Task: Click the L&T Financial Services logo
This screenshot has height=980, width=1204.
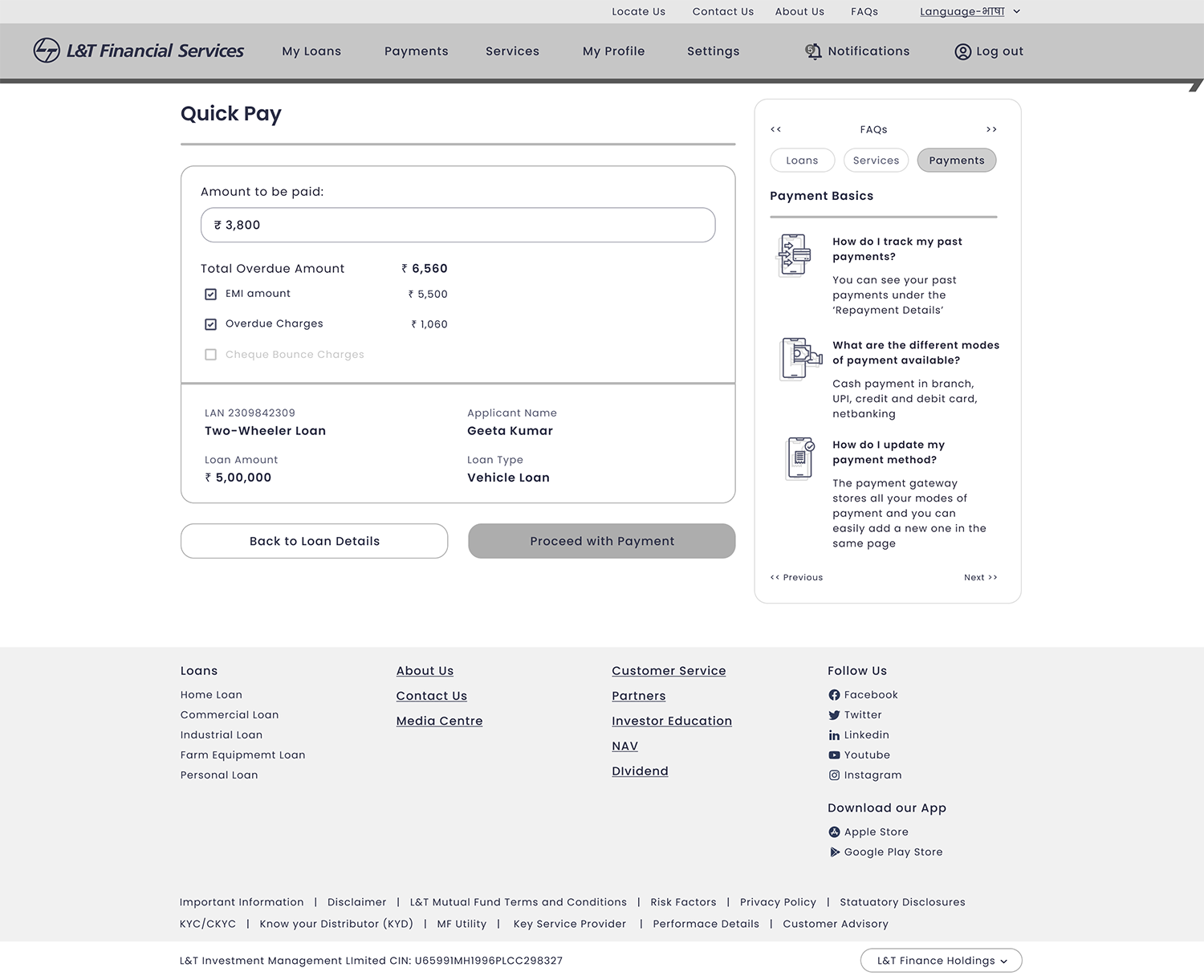Action: click(x=138, y=51)
